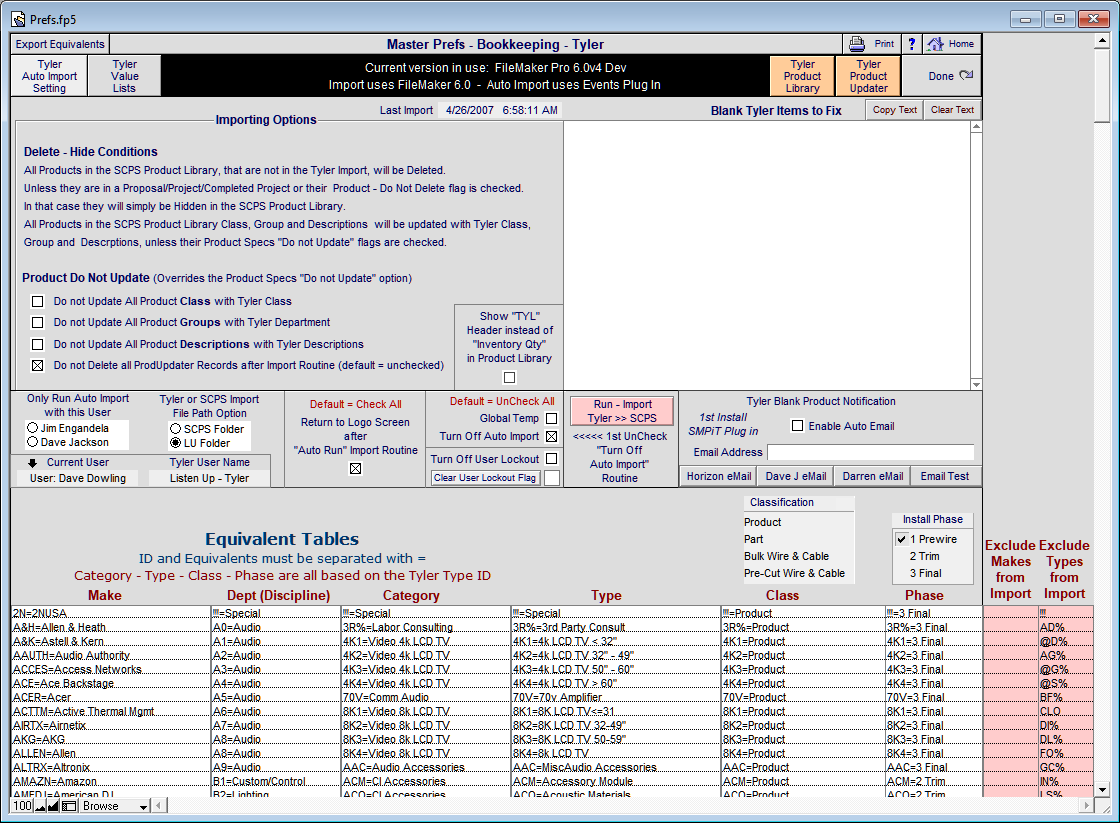The width and height of the screenshot is (1120, 823).
Task: Click the Clear Text button
Action: pos(952,110)
